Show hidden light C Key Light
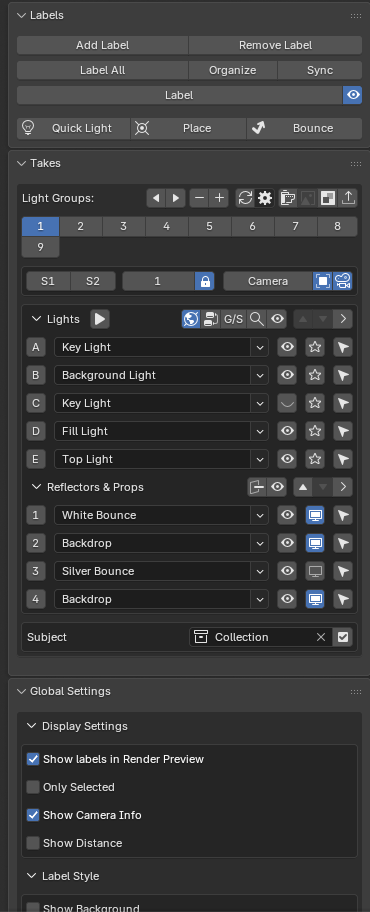 (287, 403)
